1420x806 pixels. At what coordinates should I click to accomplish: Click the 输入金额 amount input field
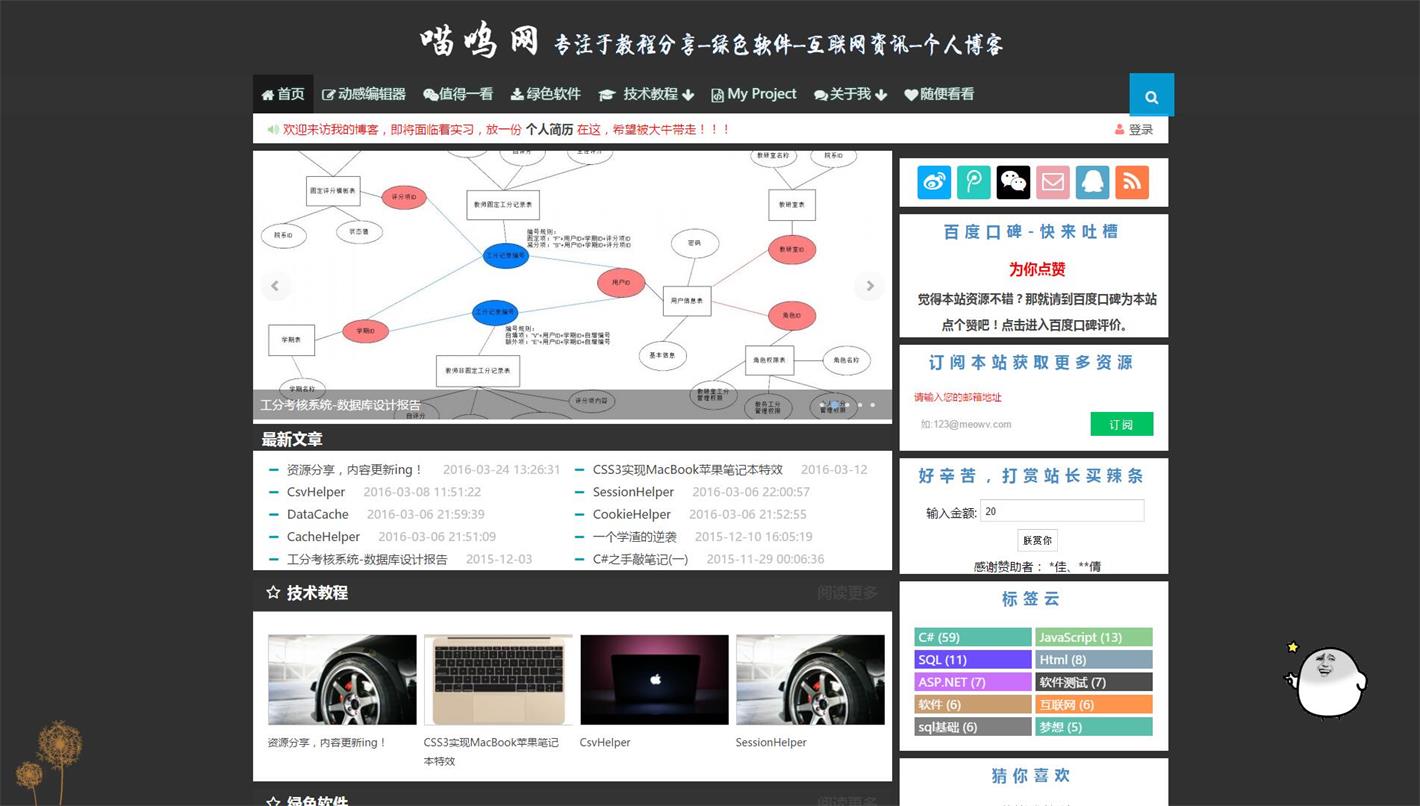pyautogui.click(x=1062, y=511)
